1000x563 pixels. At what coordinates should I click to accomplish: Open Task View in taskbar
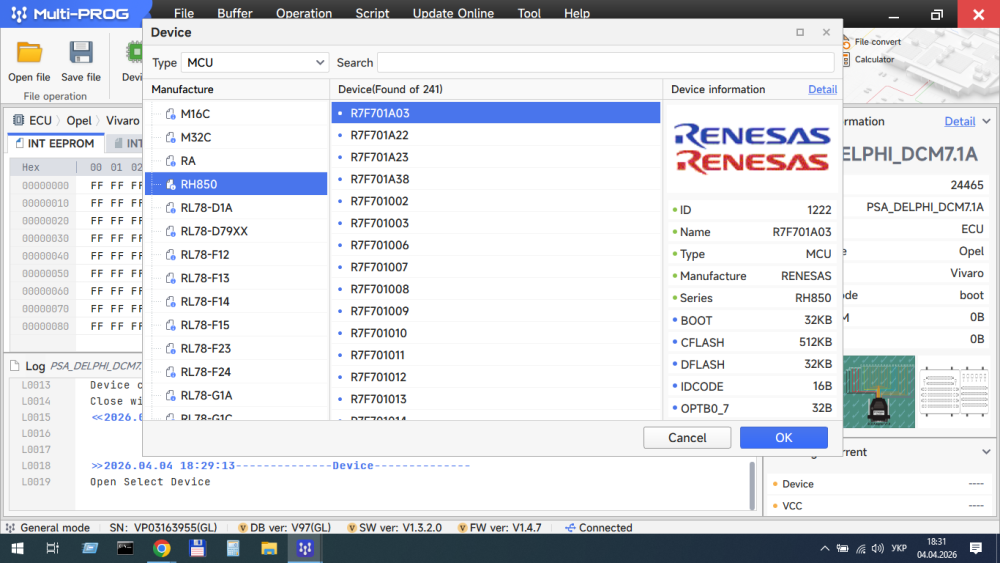[52, 548]
